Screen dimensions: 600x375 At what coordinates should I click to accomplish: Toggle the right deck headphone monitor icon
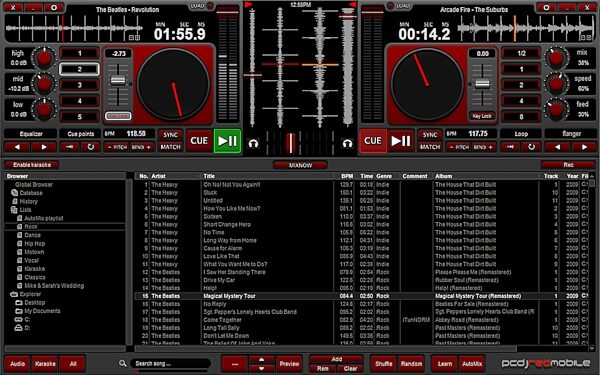tap(347, 143)
